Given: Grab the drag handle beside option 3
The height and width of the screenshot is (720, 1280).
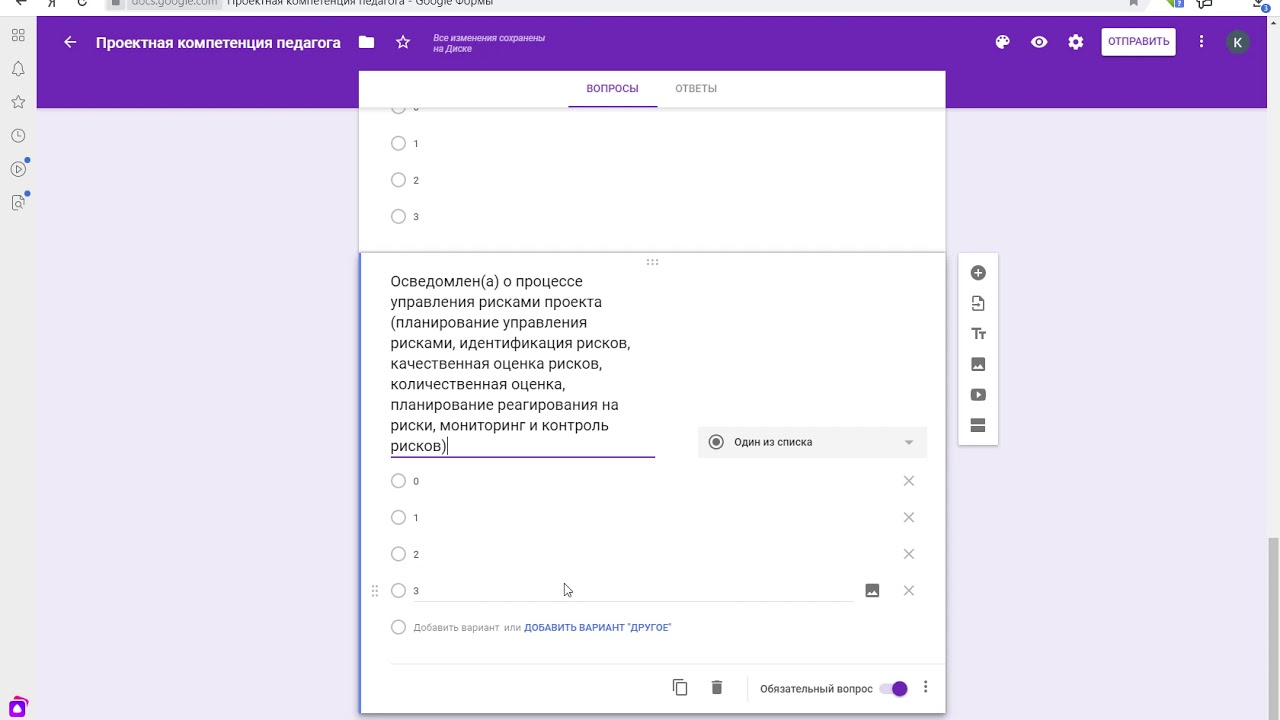Looking at the screenshot, I should click(x=375, y=591).
